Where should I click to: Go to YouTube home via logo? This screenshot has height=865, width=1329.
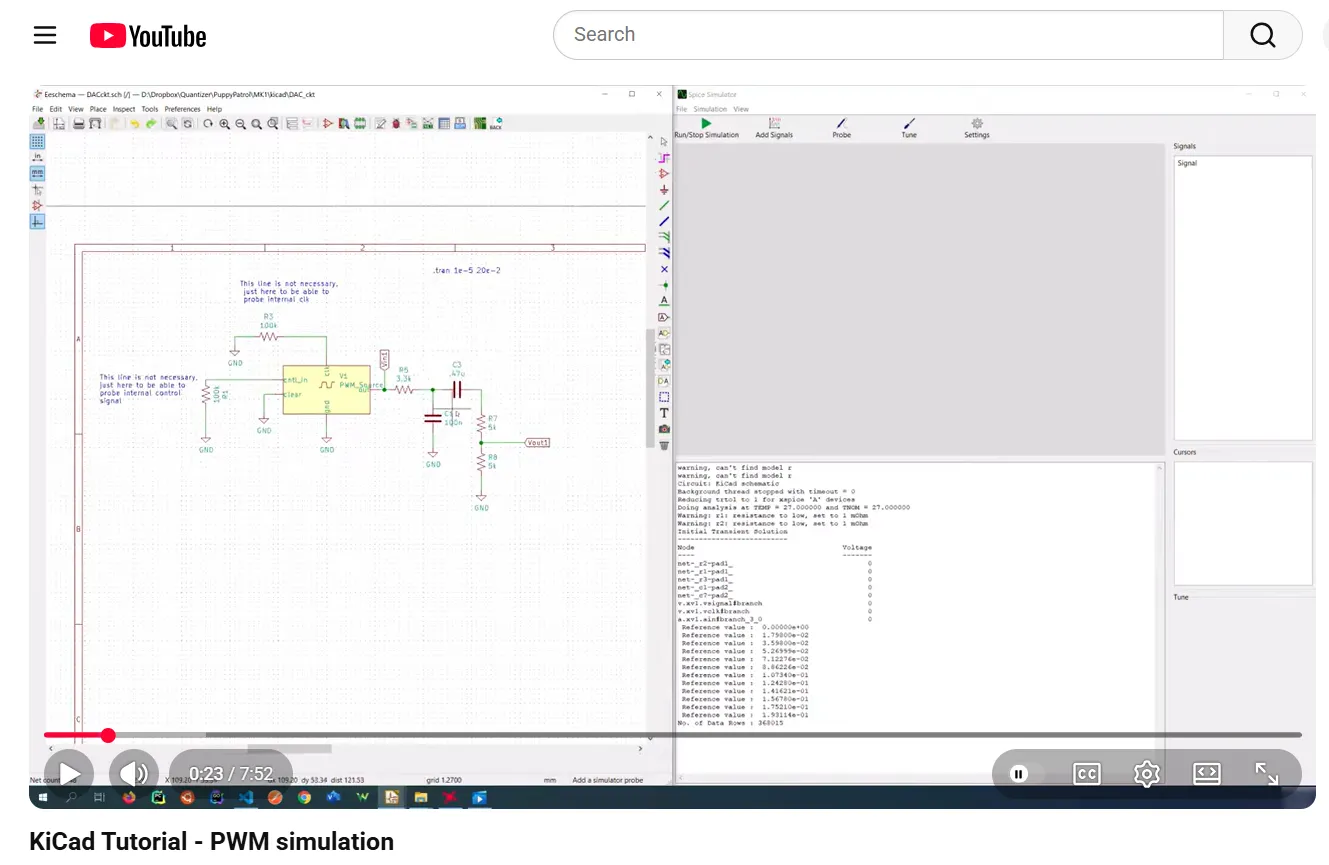(148, 36)
